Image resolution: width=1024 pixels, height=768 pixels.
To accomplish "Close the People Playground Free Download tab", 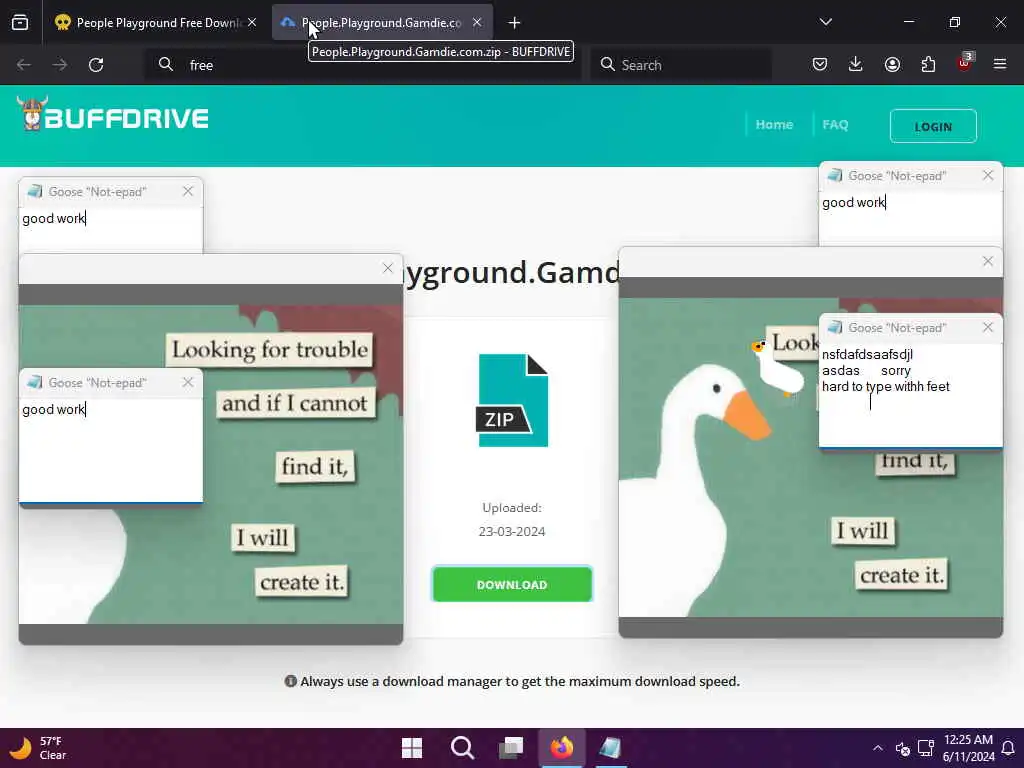I will point(252,23).
